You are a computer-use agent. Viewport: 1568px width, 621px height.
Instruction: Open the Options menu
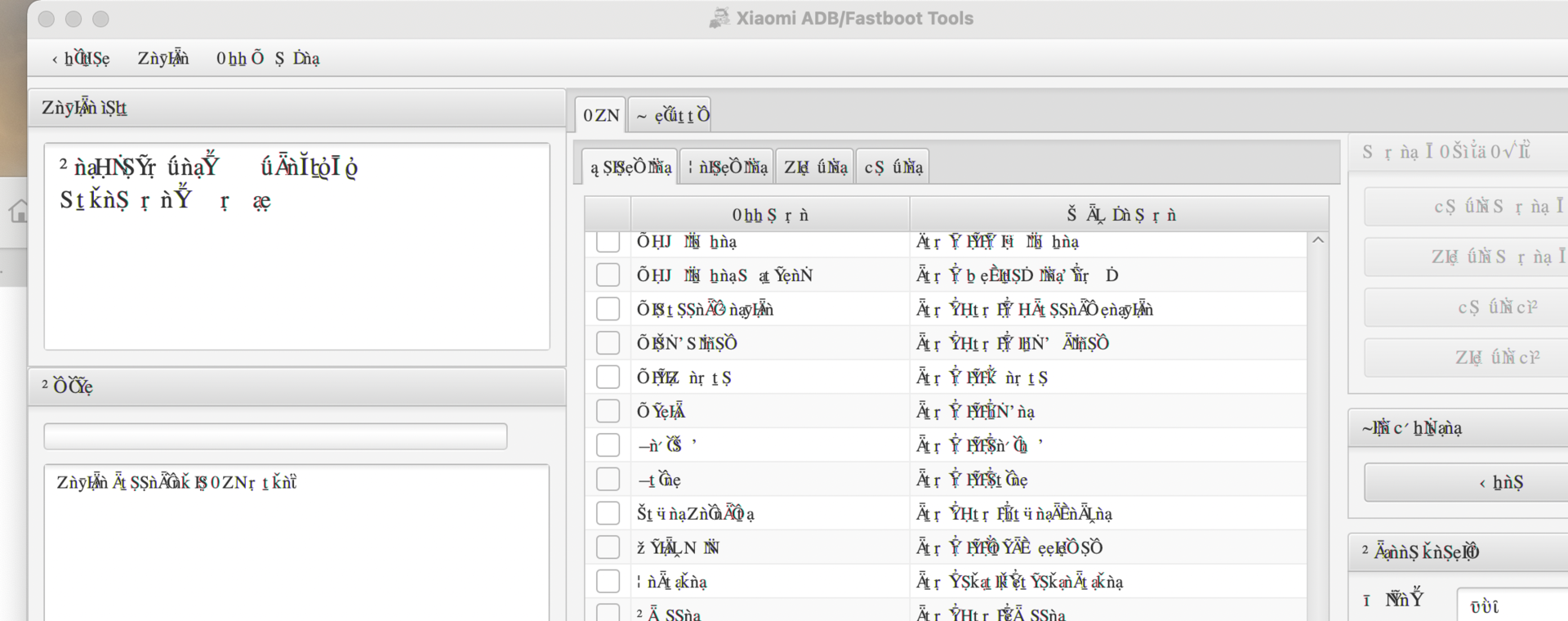80,58
